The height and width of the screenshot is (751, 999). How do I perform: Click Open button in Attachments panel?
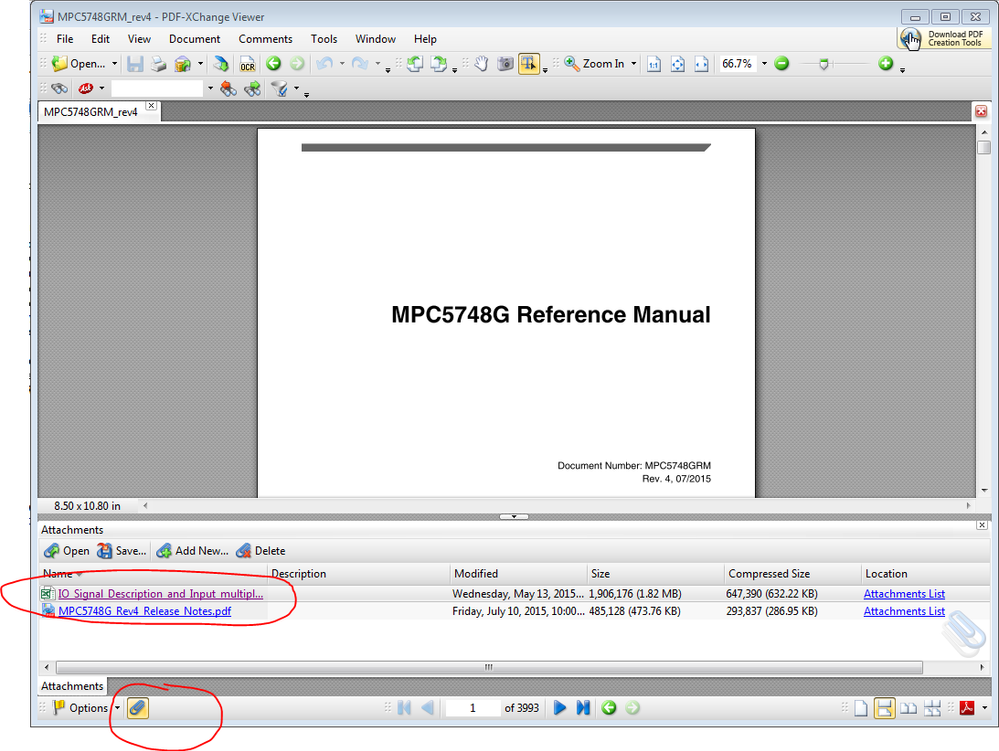point(66,551)
